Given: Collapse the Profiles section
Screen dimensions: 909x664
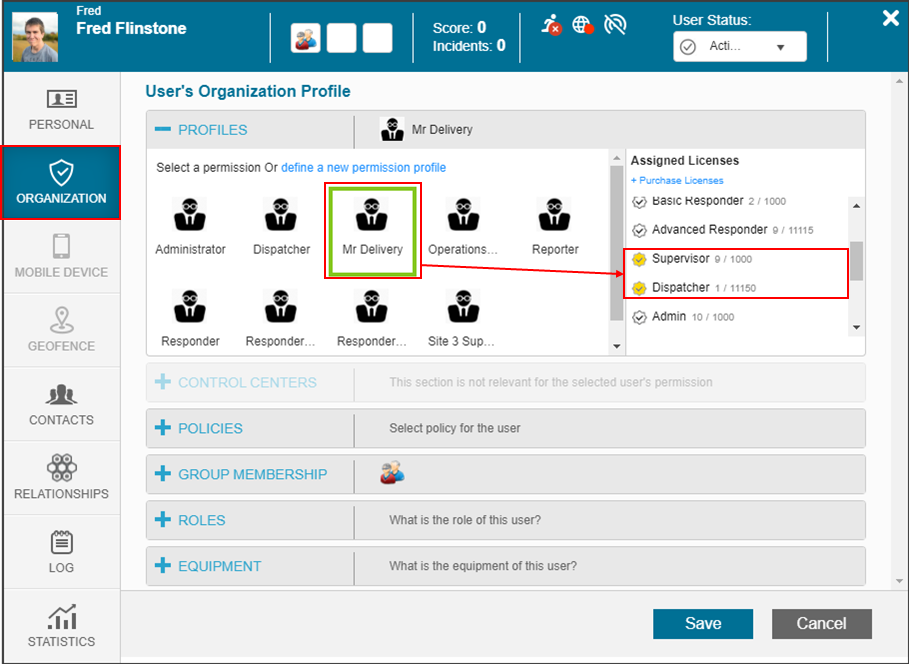Looking at the screenshot, I should (163, 130).
